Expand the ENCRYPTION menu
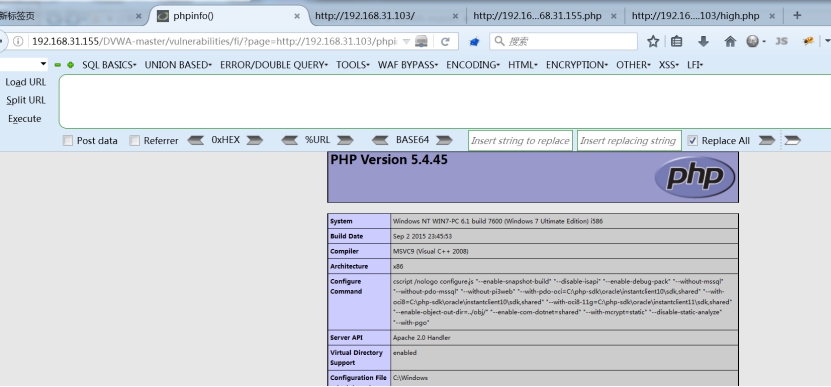 pyautogui.click(x=577, y=65)
